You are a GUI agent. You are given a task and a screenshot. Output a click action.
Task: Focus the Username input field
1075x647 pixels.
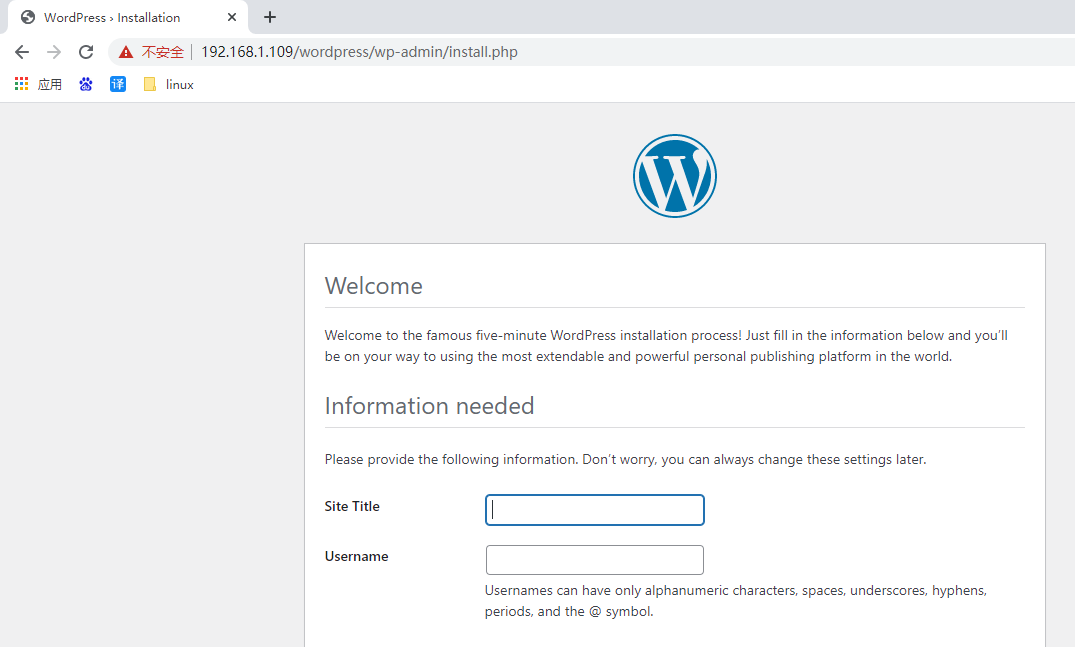594,560
